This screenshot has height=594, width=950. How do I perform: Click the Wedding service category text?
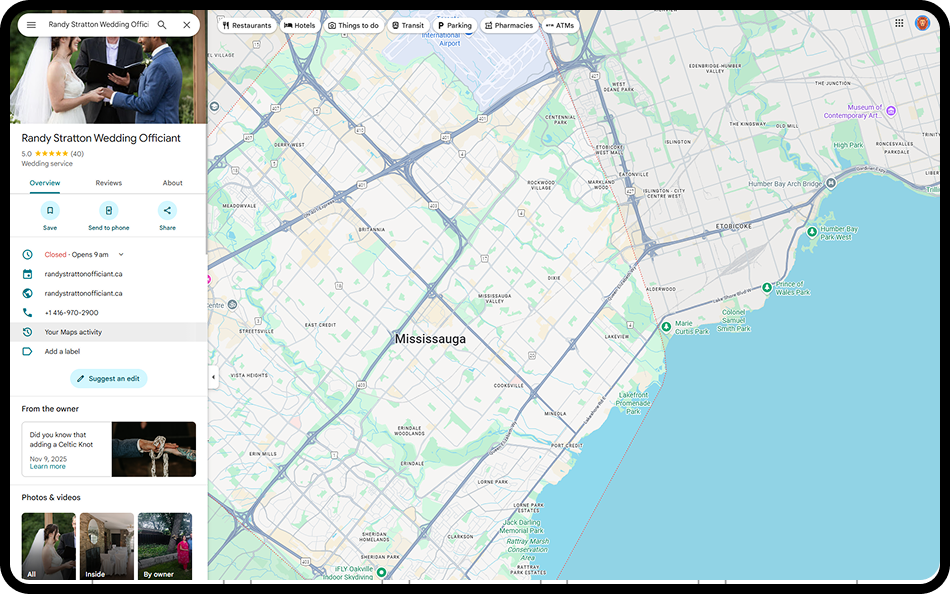click(47, 164)
